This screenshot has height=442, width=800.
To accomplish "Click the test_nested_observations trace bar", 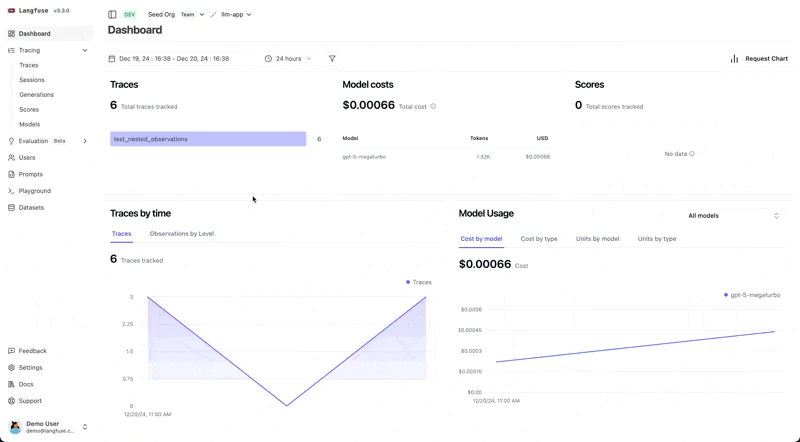I will pyautogui.click(x=208, y=139).
